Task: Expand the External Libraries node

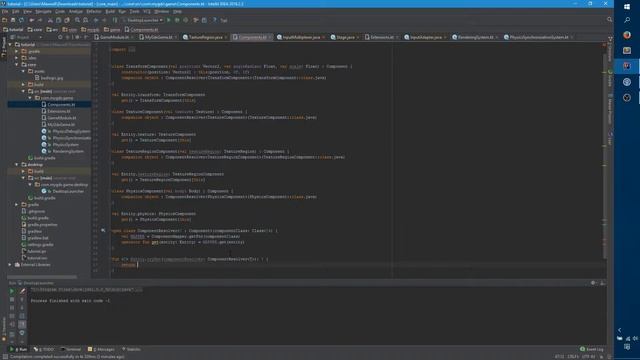Action: pos(10,264)
